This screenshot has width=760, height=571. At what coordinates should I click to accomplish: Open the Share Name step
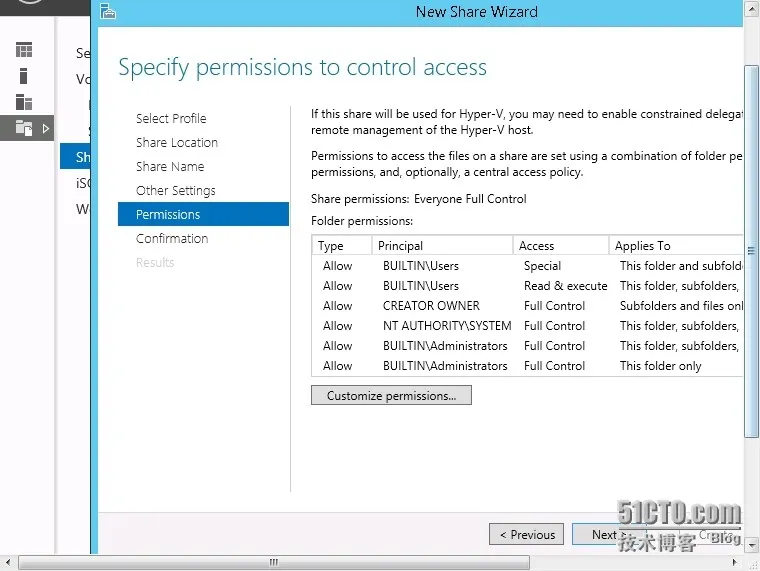pyautogui.click(x=170, y=166)
